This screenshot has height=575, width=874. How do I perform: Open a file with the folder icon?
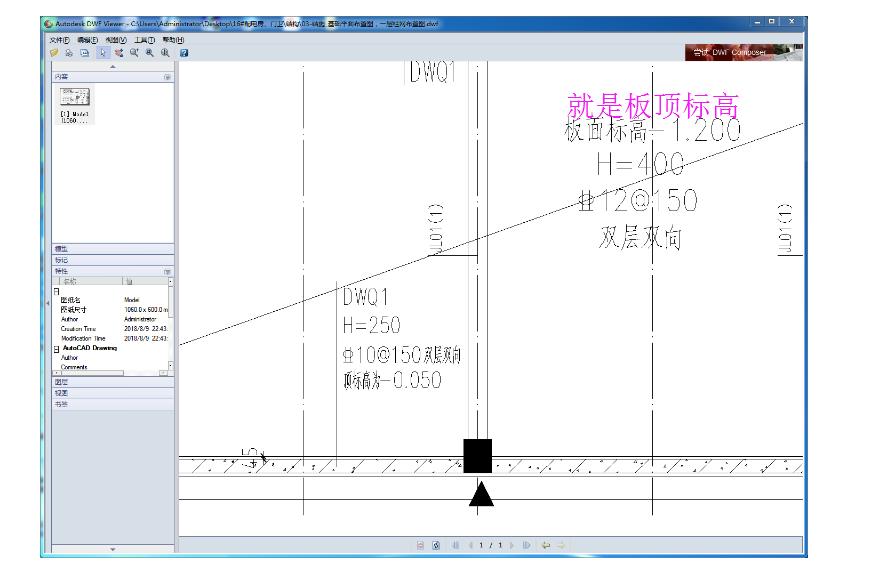click(x=54, y=53)
